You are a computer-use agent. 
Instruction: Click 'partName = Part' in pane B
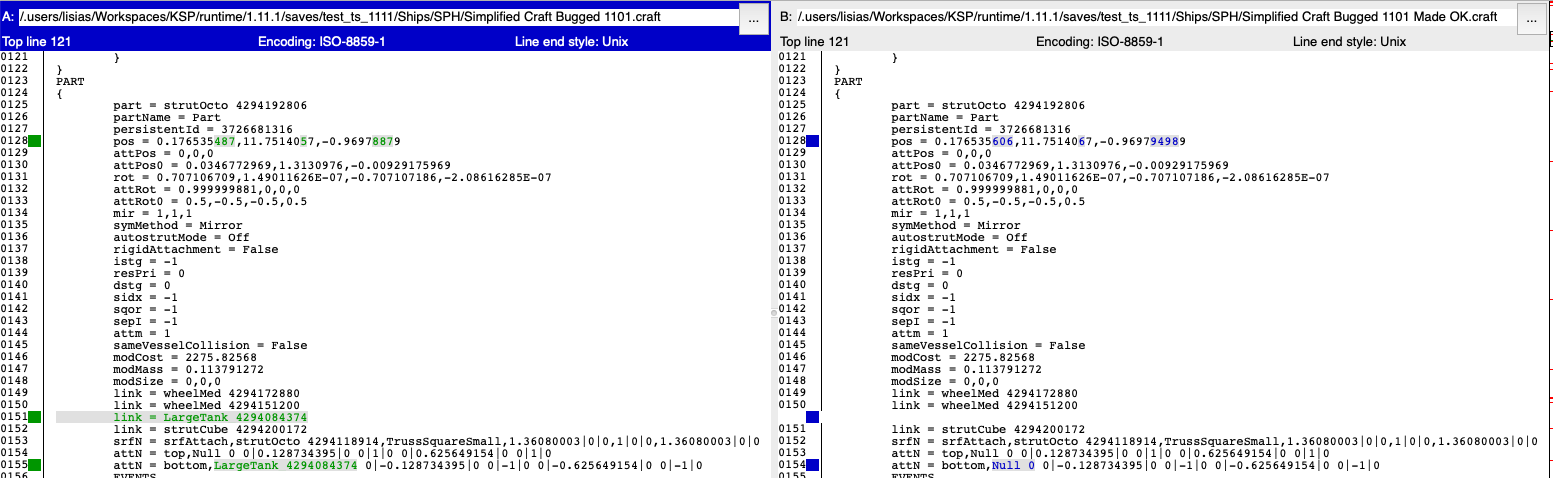(x=945, y=117)
